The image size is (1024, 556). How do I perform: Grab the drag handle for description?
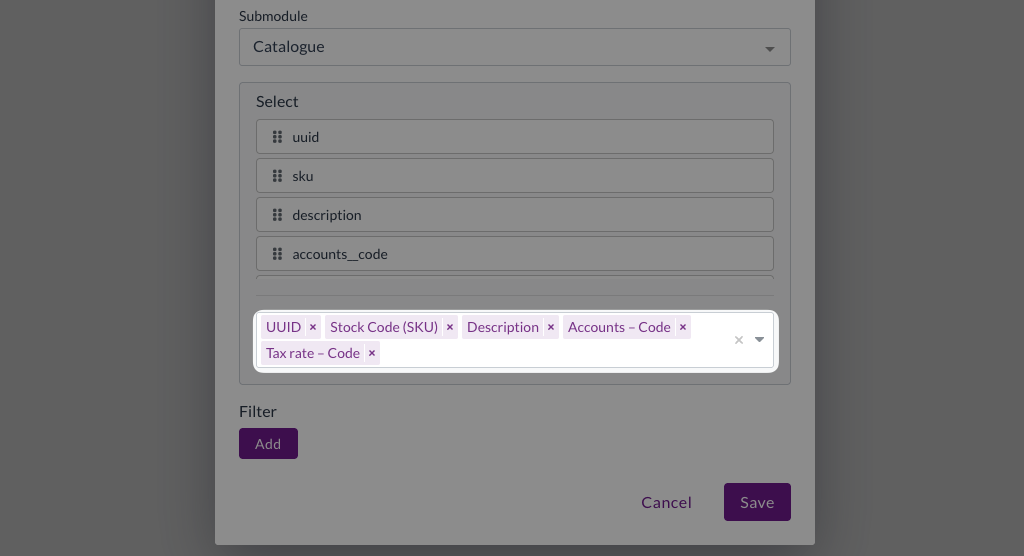click(277, 215)
